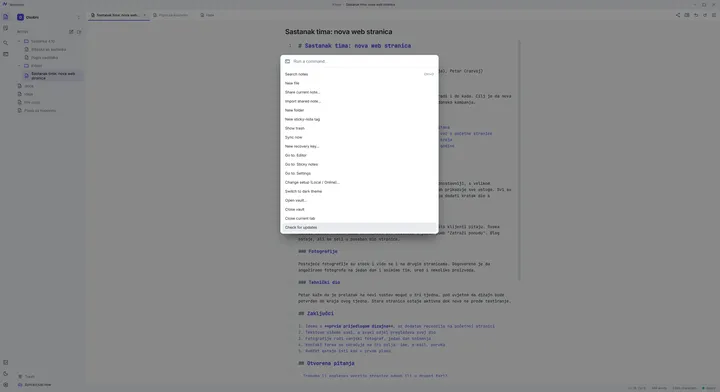Switch to the third open tab

point(208,15)
